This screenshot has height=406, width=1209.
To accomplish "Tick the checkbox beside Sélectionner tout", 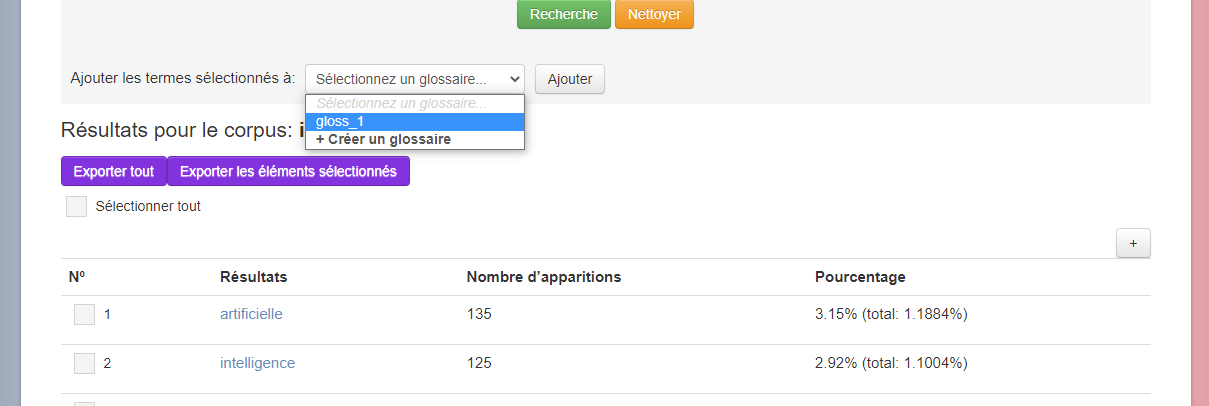I will point(76,207).
